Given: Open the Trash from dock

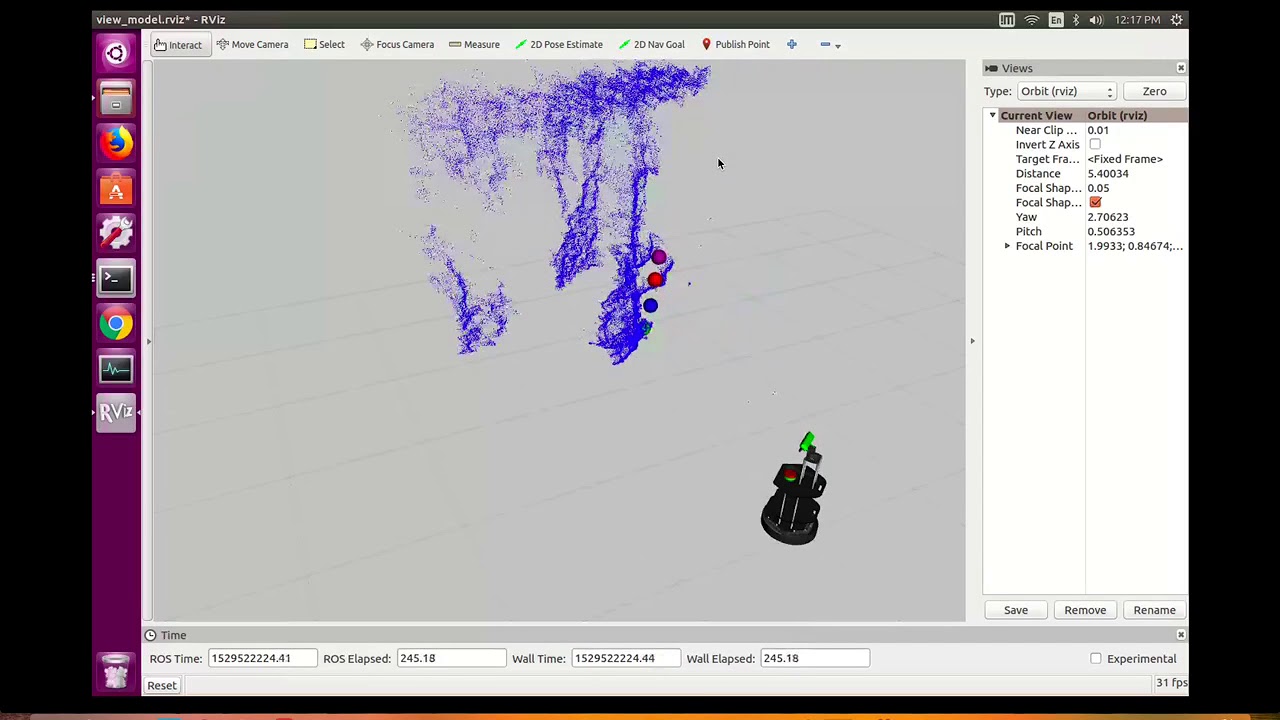Looking at the screenshot, I should [x=116, y=672].
